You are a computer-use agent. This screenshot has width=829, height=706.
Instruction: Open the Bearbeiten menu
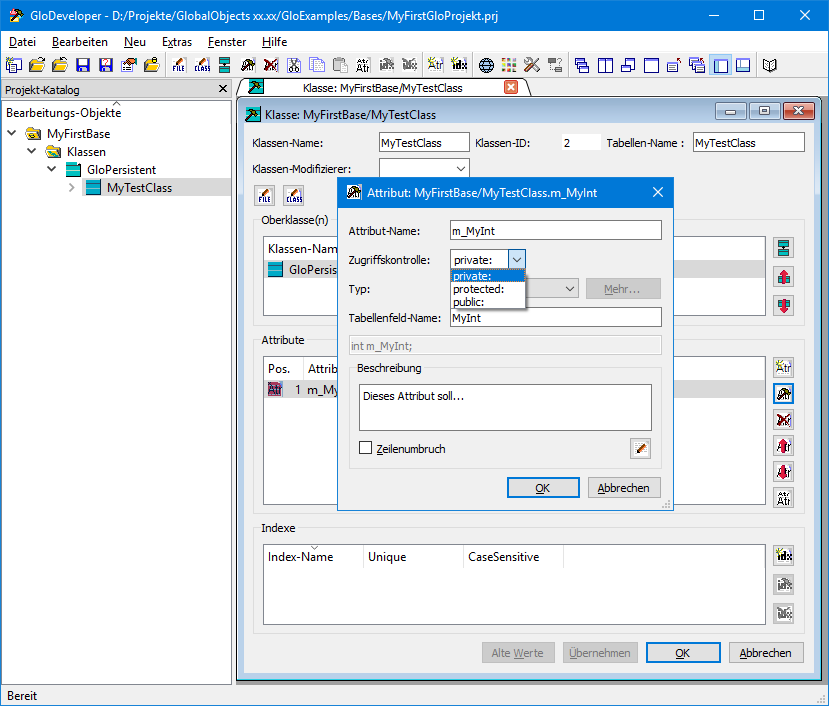pos(80,42)
